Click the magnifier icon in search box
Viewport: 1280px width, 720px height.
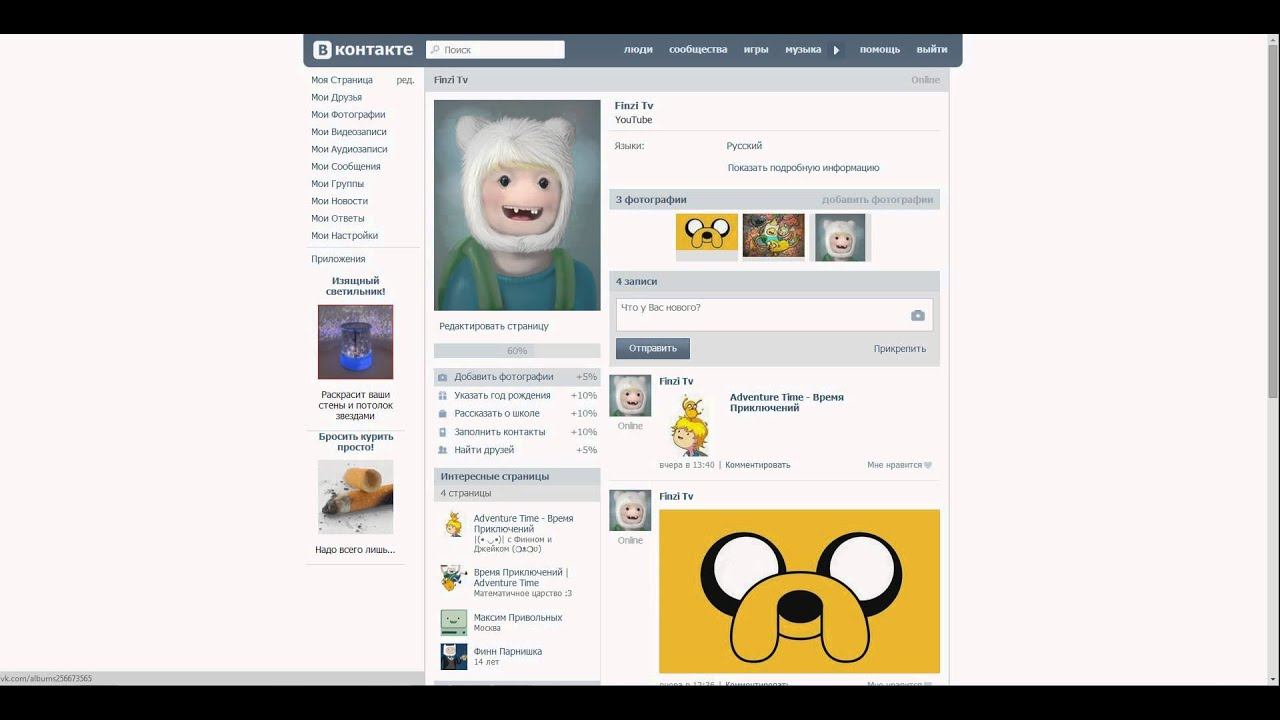coord(434,49)
